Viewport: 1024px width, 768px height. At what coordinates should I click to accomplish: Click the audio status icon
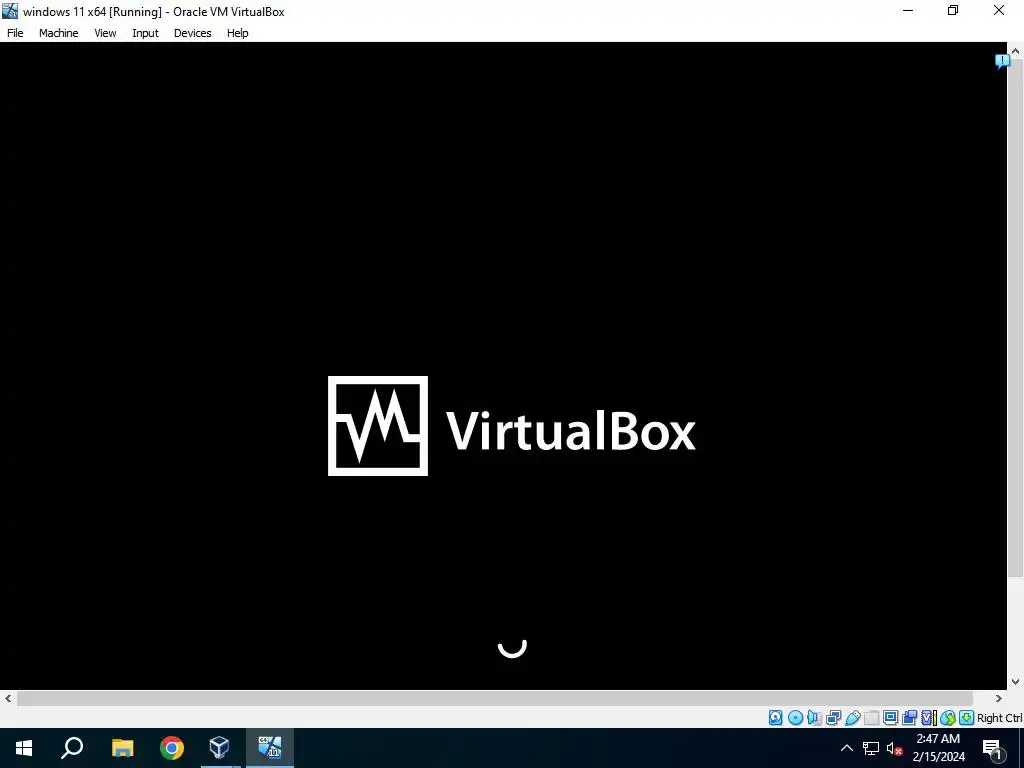click(814, 718)
